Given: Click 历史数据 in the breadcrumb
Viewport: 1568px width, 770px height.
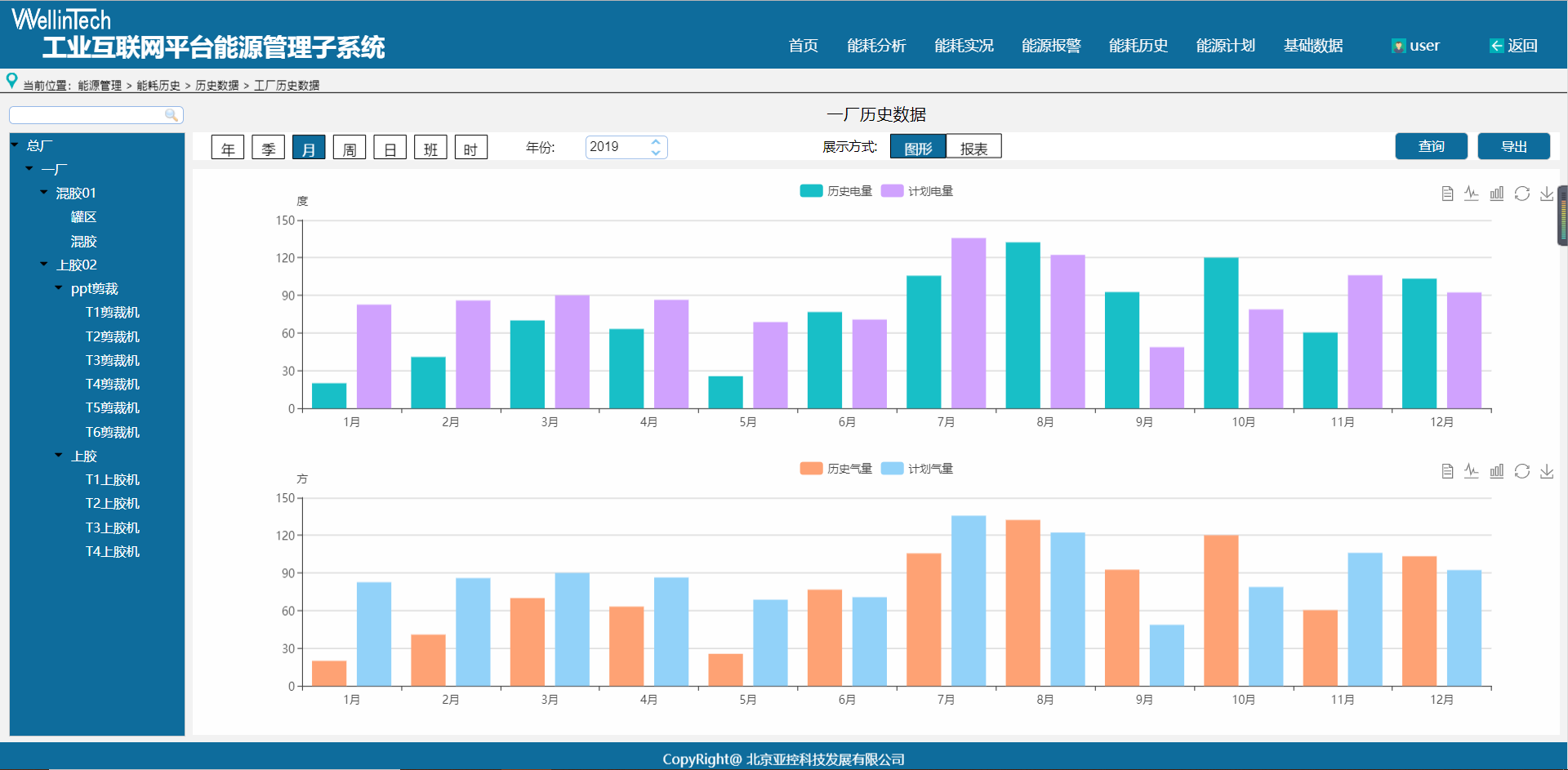Looking at the screenshot, I should click(x=217, y=86).
